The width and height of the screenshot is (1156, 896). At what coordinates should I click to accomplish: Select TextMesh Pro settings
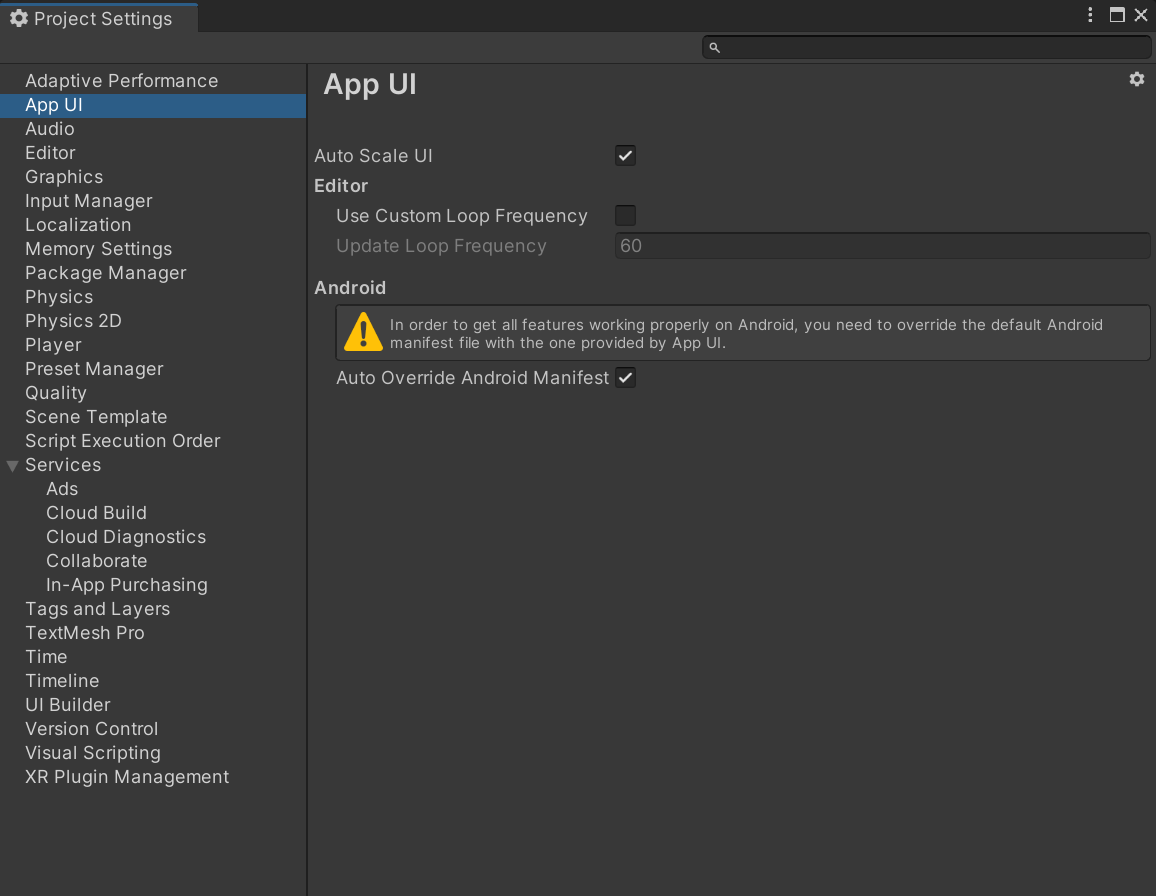85,632
